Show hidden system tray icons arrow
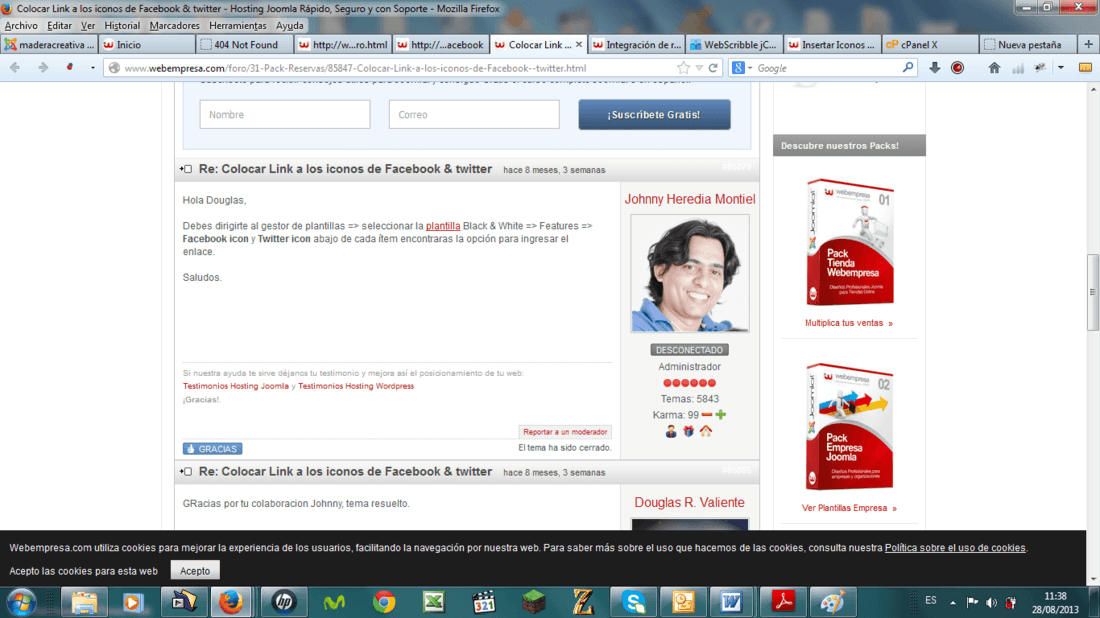 click(953, 602)
